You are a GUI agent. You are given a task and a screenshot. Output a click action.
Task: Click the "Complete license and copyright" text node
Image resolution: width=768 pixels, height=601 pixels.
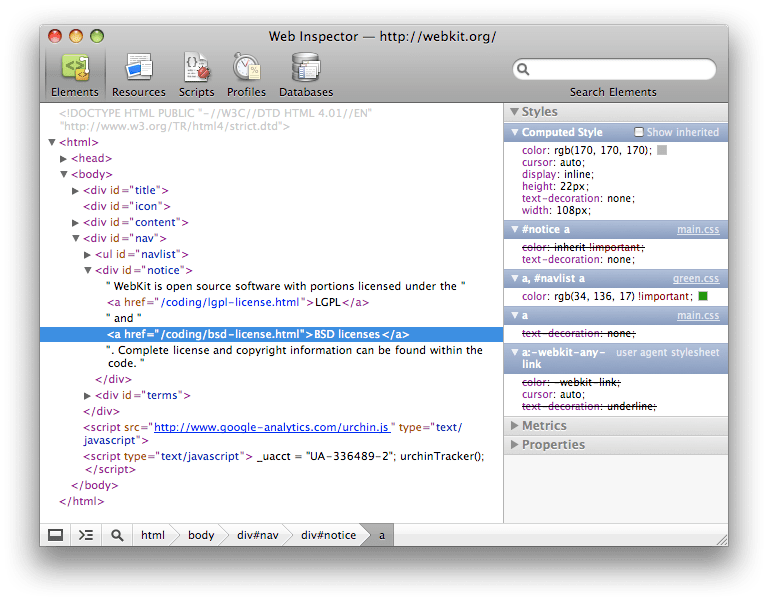point(294,356)
